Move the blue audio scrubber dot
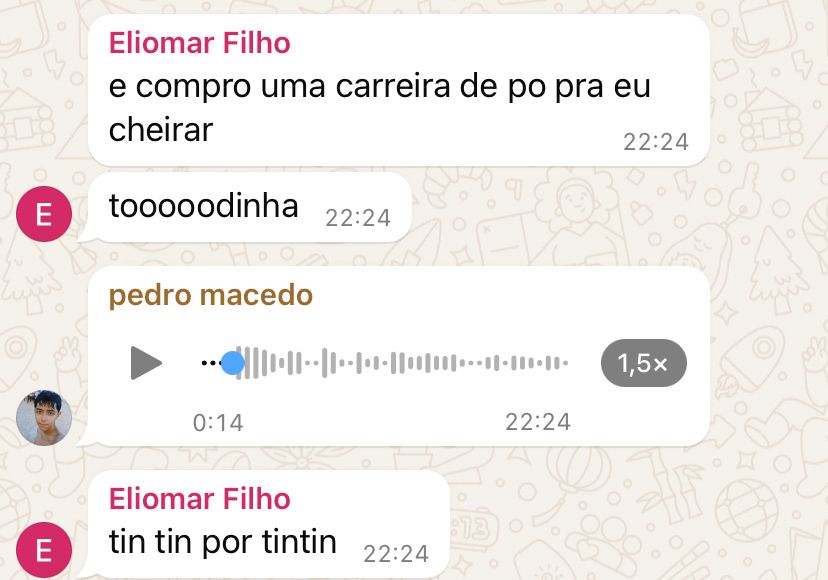Image resolution: width=828 pixels, height=580 pixels. click(232, 363)
